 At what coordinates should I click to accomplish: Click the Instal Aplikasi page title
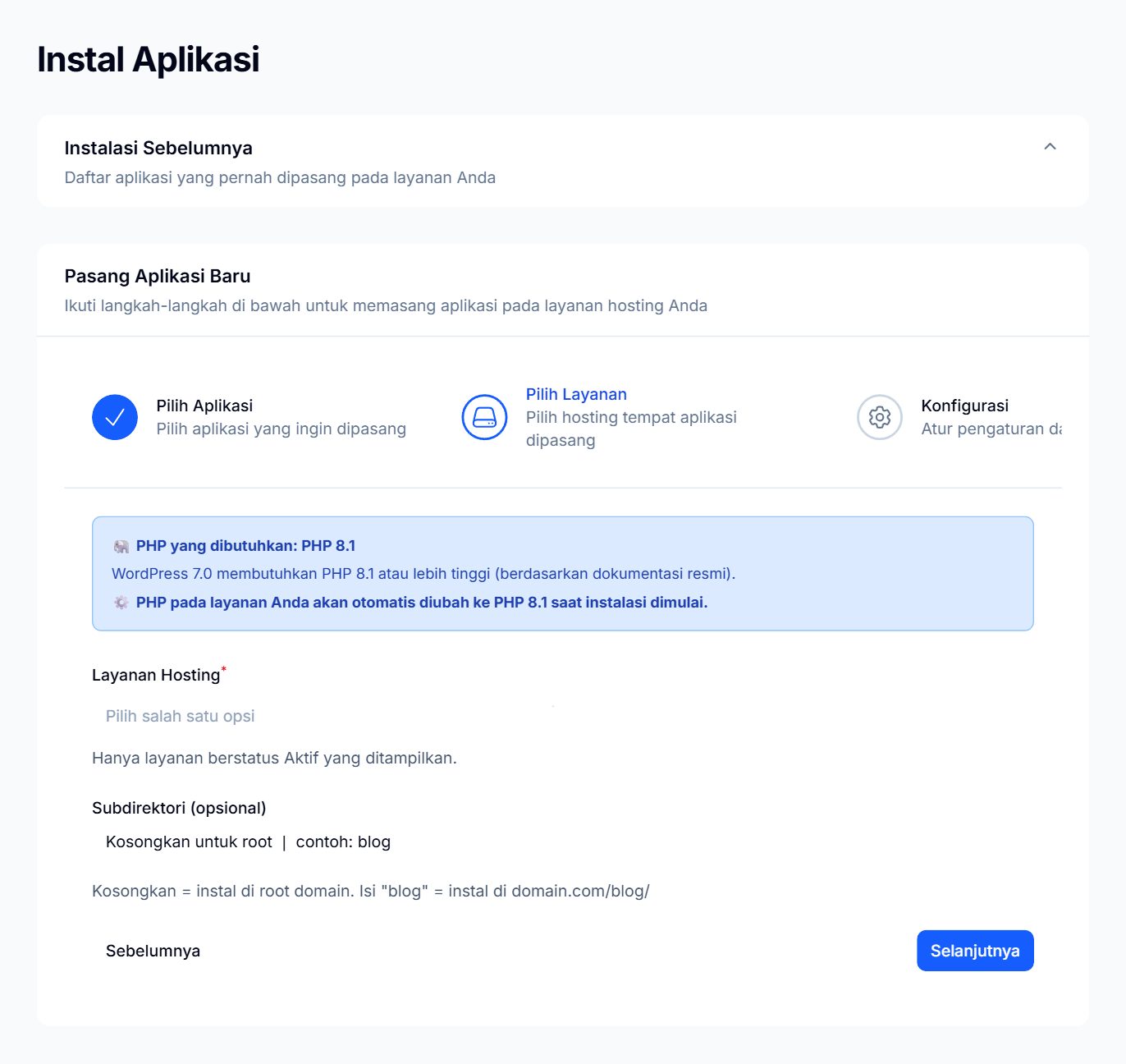click(149, 59)
